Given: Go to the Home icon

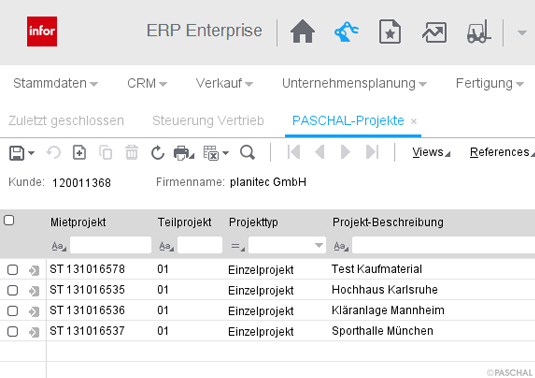Looking at the screenshot, I should coord(302,31).
